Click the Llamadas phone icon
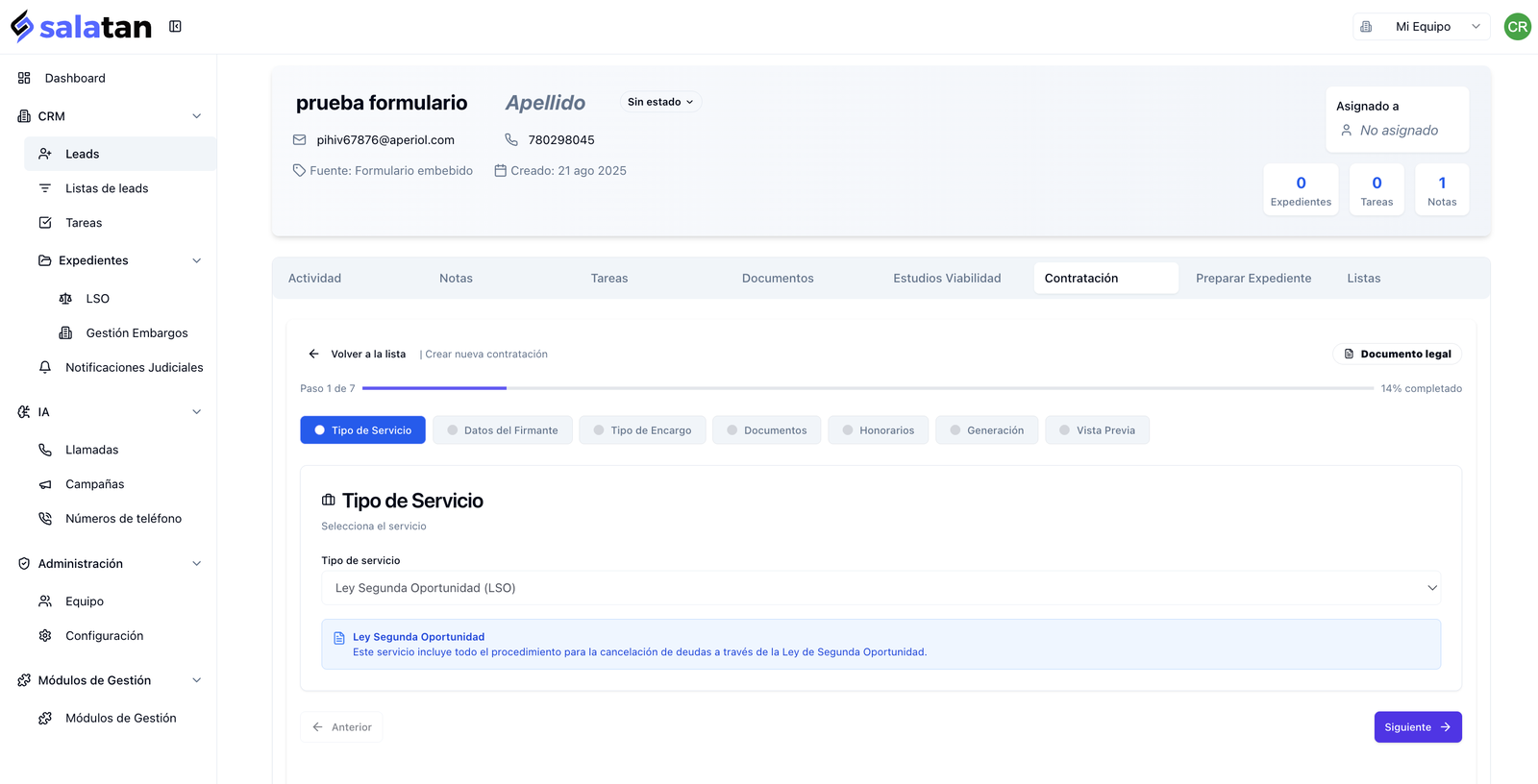This screenshot has height=784, width=1538. (x=45, y=450)
